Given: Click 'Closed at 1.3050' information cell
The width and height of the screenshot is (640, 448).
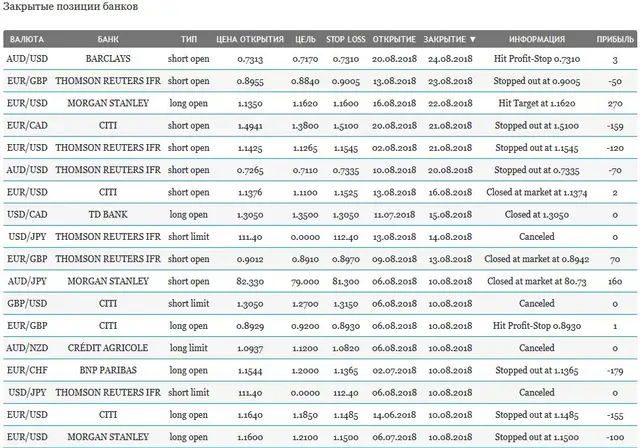Looking at the screenshot, I should tap(537, 215).
